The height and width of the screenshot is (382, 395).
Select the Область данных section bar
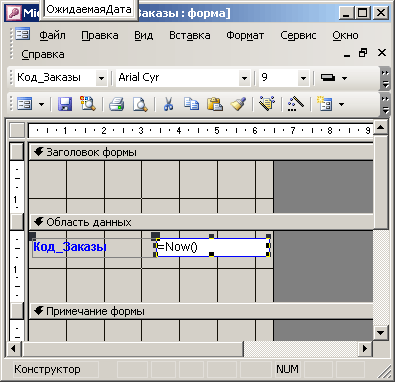tap(201, 222)
